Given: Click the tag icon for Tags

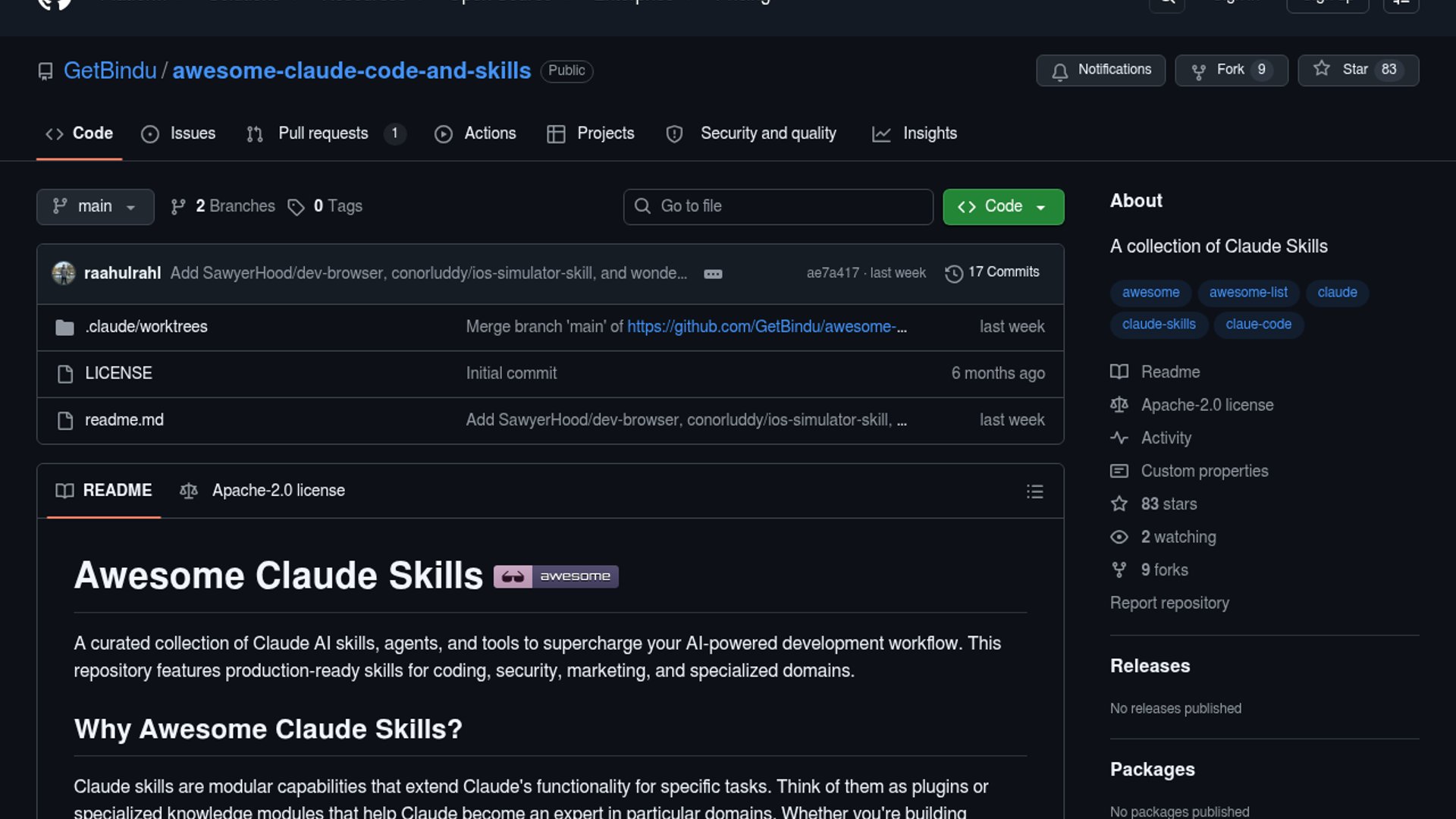Looking at the screenshot, I should [296, 207].
